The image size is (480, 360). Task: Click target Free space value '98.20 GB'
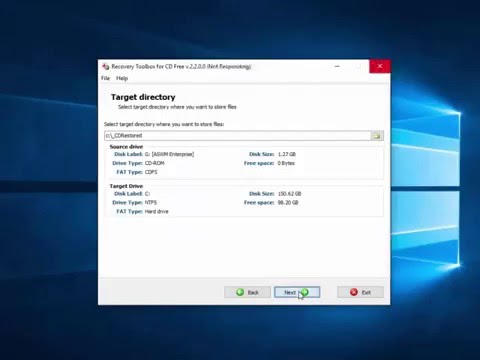click(x=288, y=203)
